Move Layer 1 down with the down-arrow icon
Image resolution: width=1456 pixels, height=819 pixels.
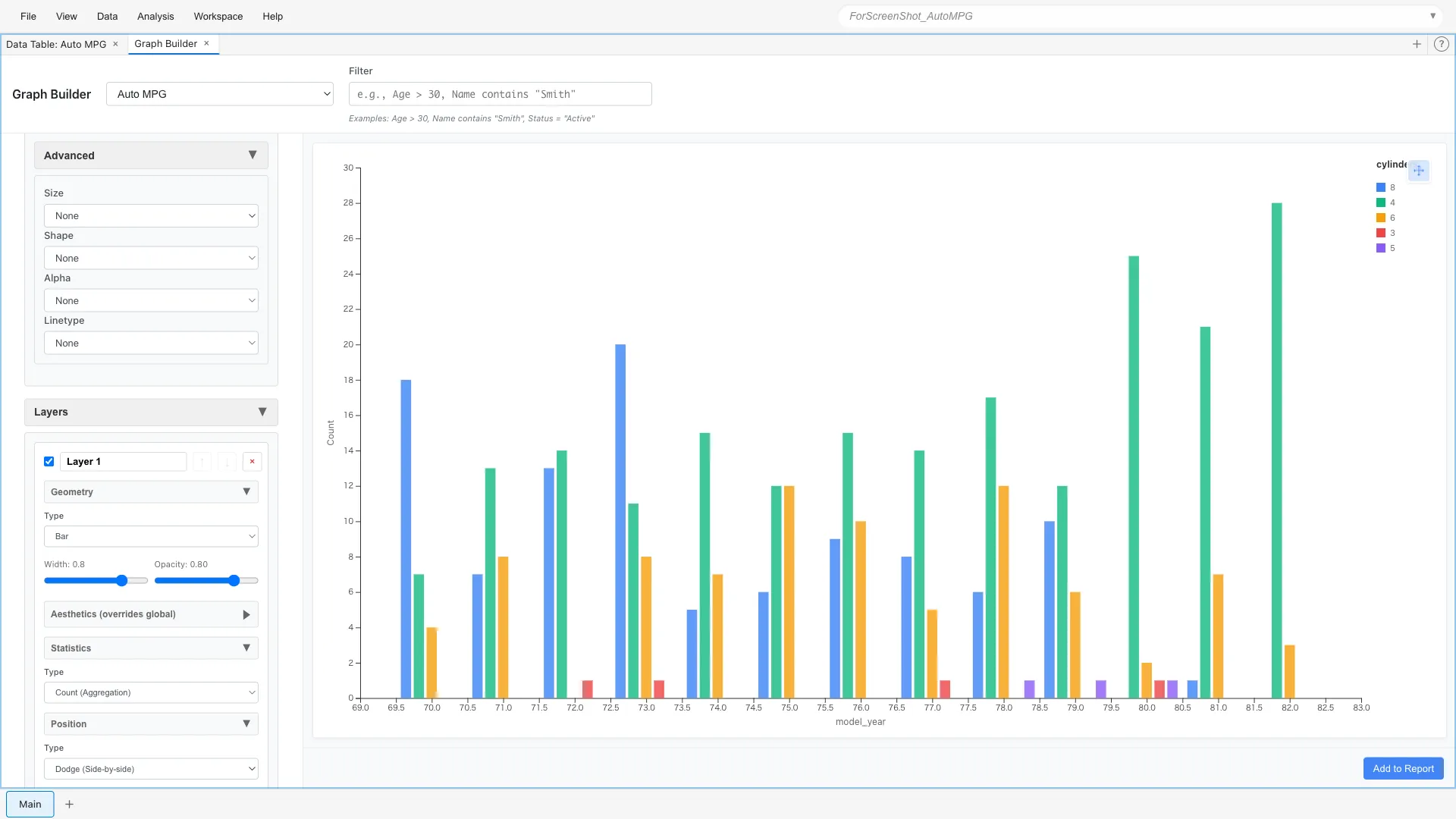227,461
